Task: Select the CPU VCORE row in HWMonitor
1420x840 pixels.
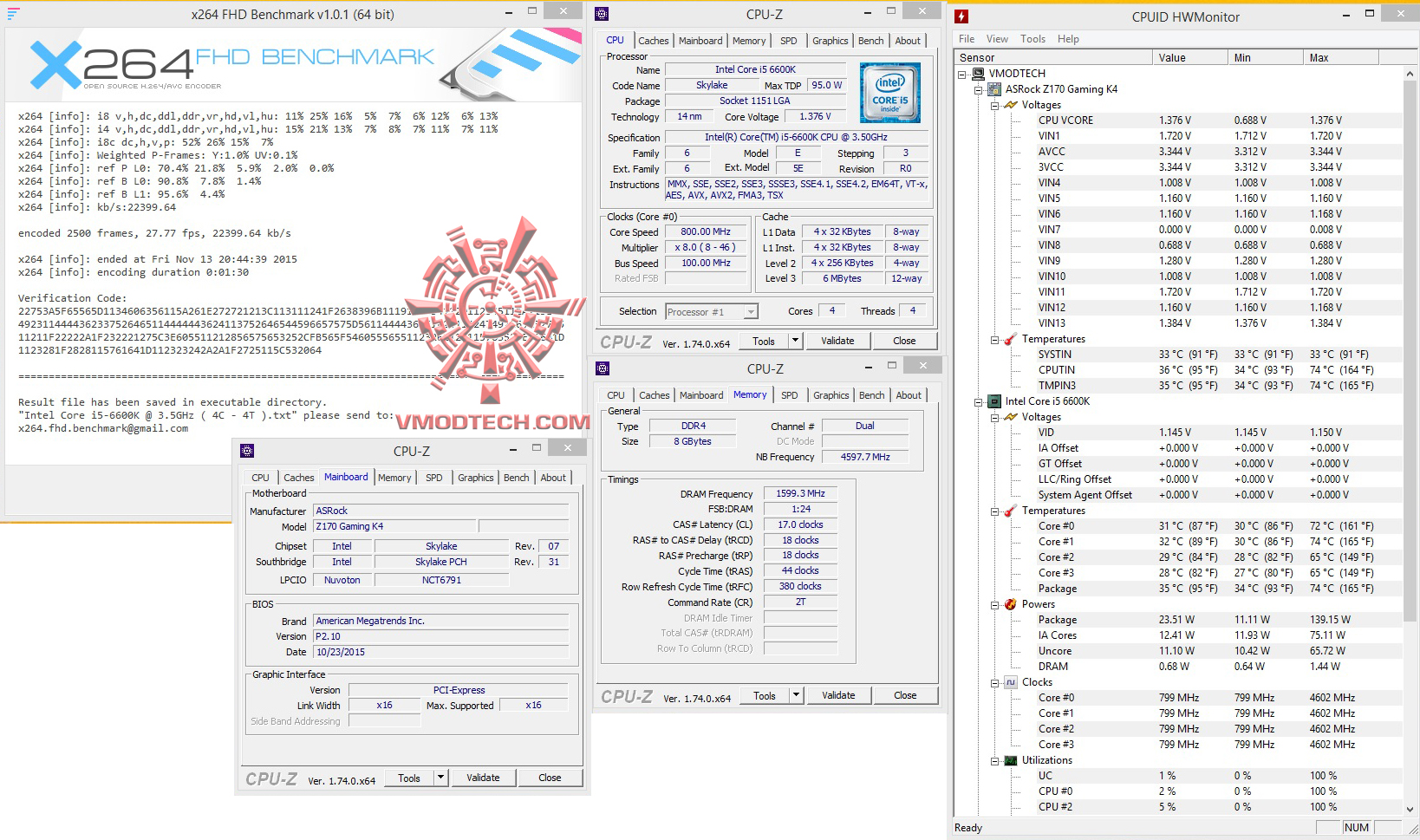Action: 1178,120
